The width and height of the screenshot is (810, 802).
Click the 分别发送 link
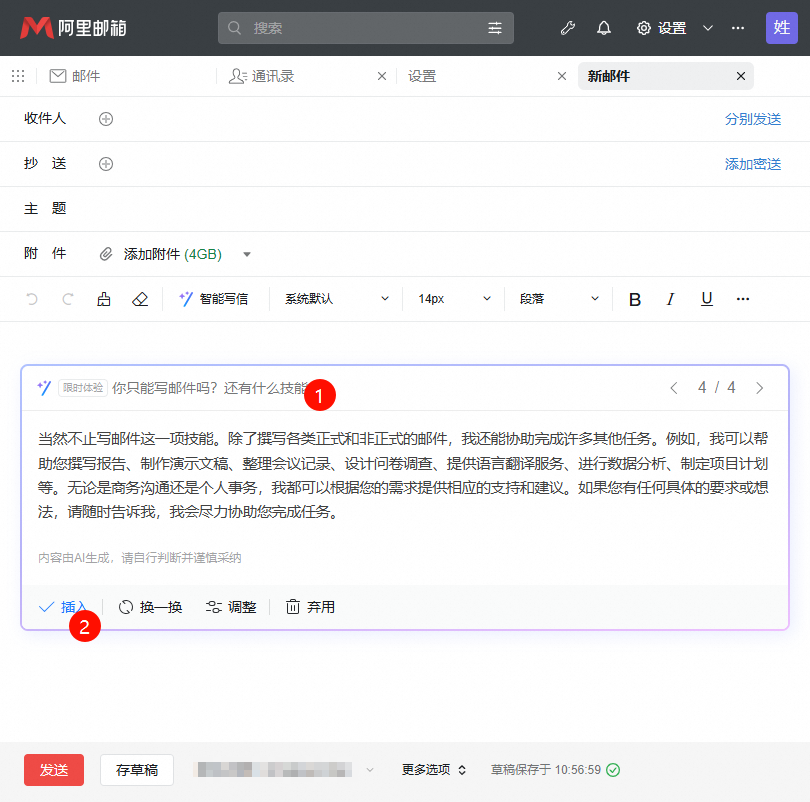pos(752,119)
